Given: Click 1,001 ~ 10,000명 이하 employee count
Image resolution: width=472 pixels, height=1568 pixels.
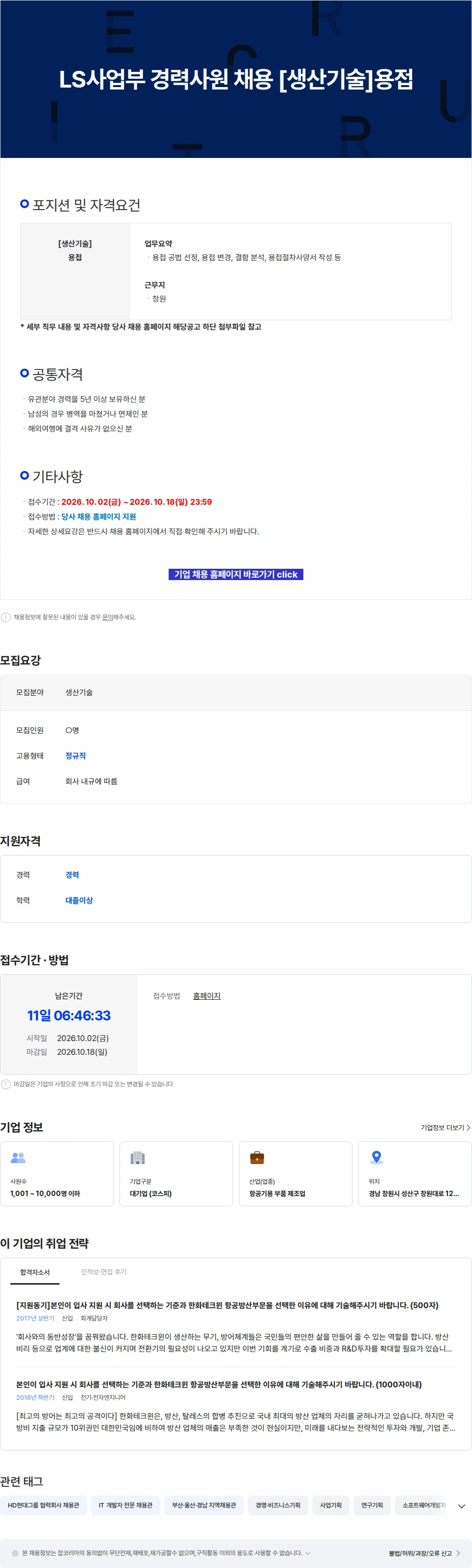Looking at the screenshot, I should [x=45, y=1194].
